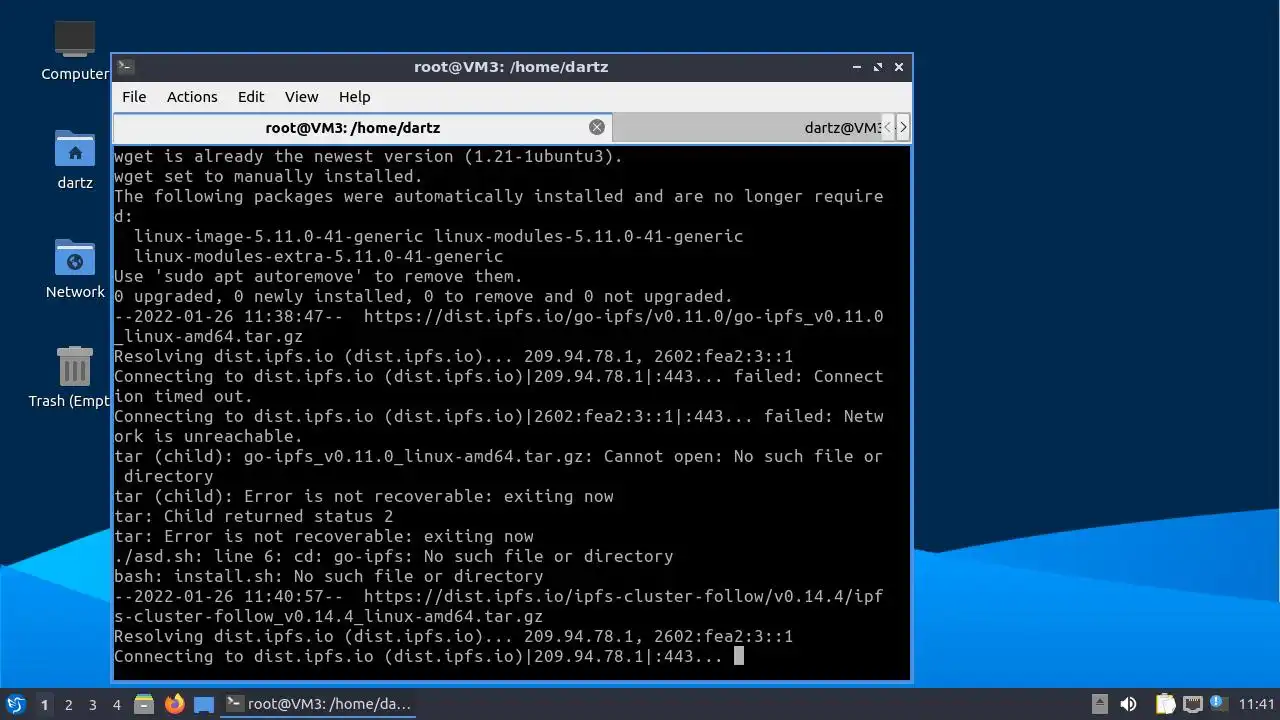Screen dimensions: 1280x720
Task: Open the File menu
Action: 134,97
